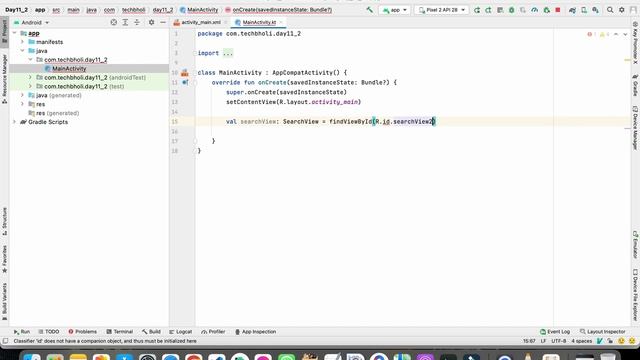Click the UTF-8 encoding in status bar
The image size is (640, 360).
pos(559,341)
